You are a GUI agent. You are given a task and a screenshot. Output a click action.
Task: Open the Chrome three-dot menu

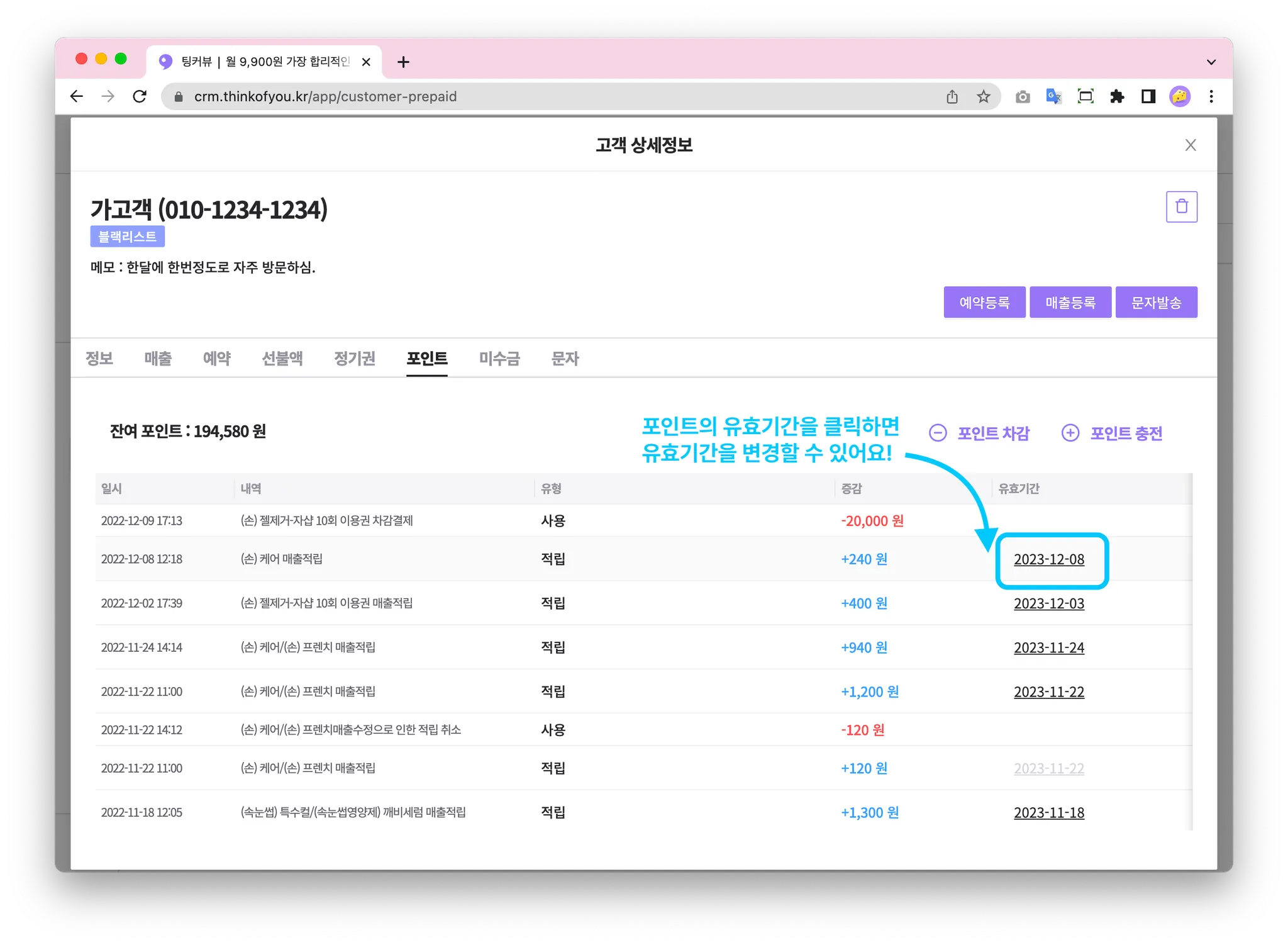(x=1211, y=96)
